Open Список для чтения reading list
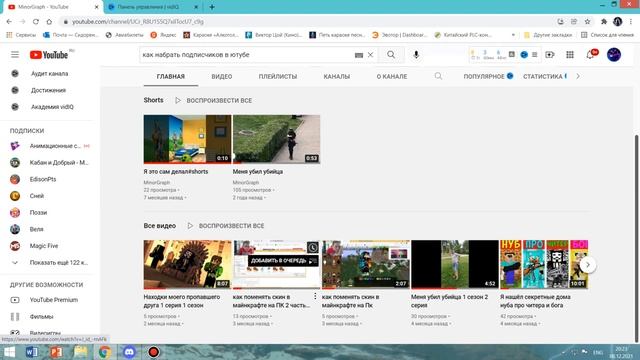Image resolution: width=640 pixels, height=360 pixels. point(607,35)
